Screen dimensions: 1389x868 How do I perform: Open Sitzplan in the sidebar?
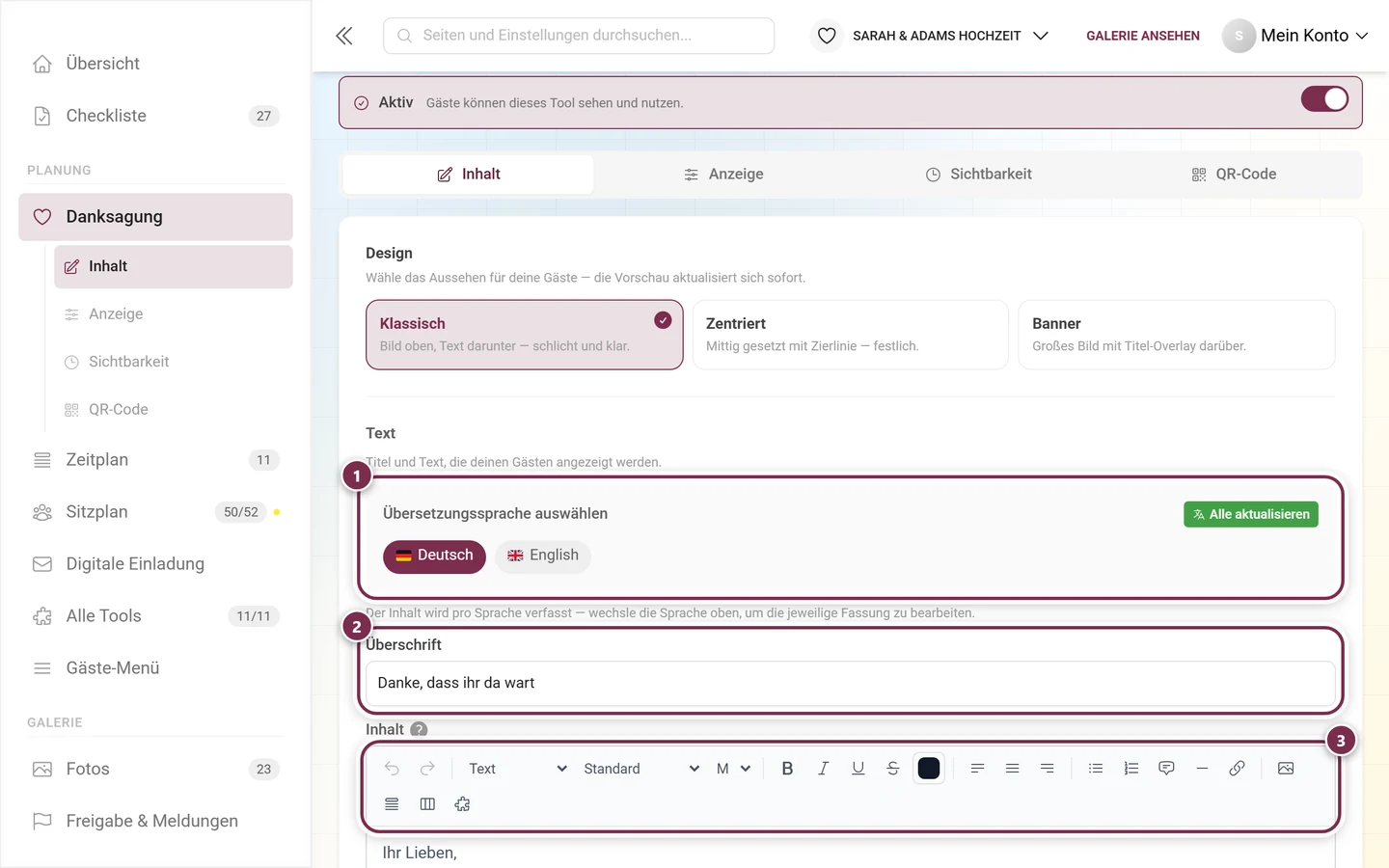pos(155,512)
